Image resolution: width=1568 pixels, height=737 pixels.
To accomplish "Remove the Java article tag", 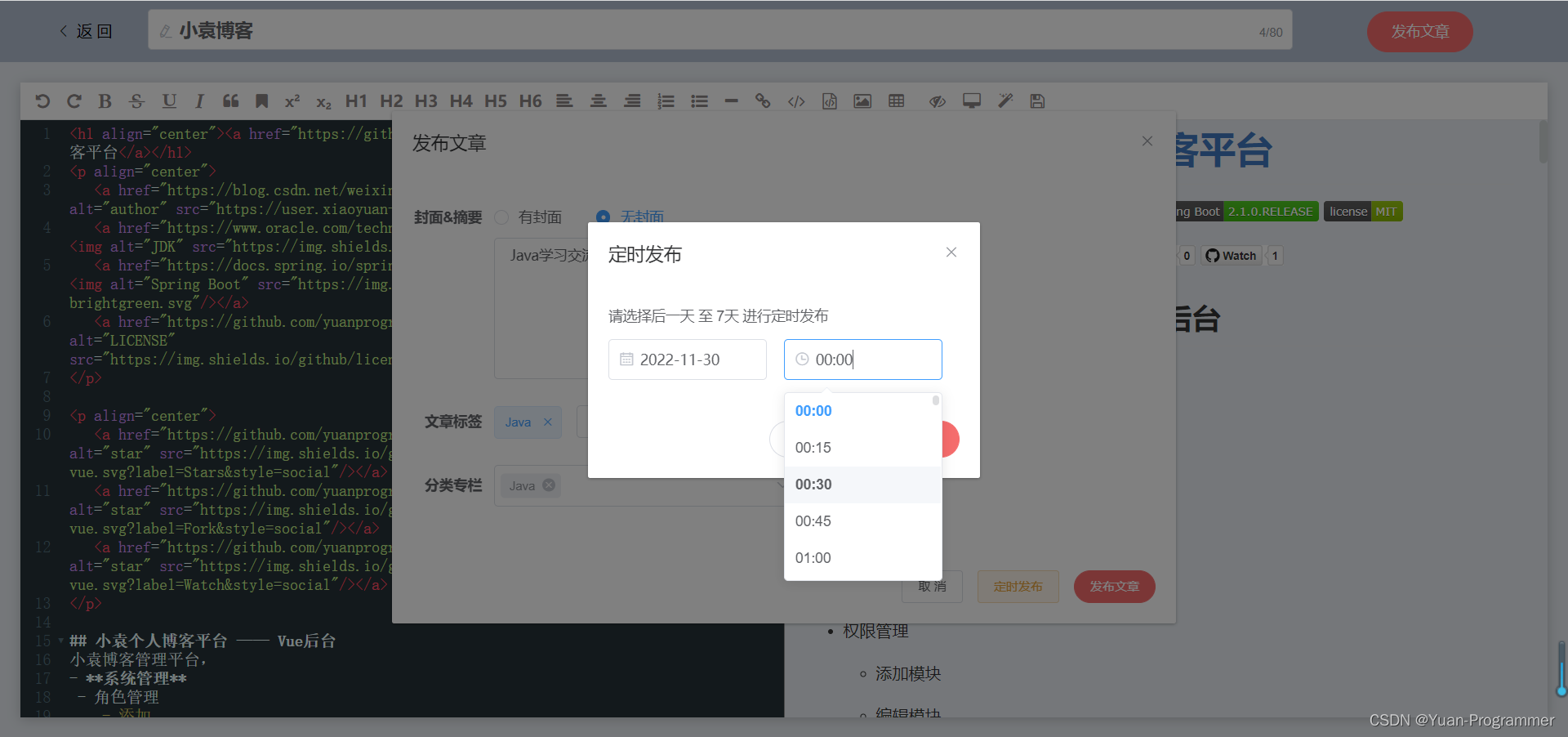I will [548, 422].
